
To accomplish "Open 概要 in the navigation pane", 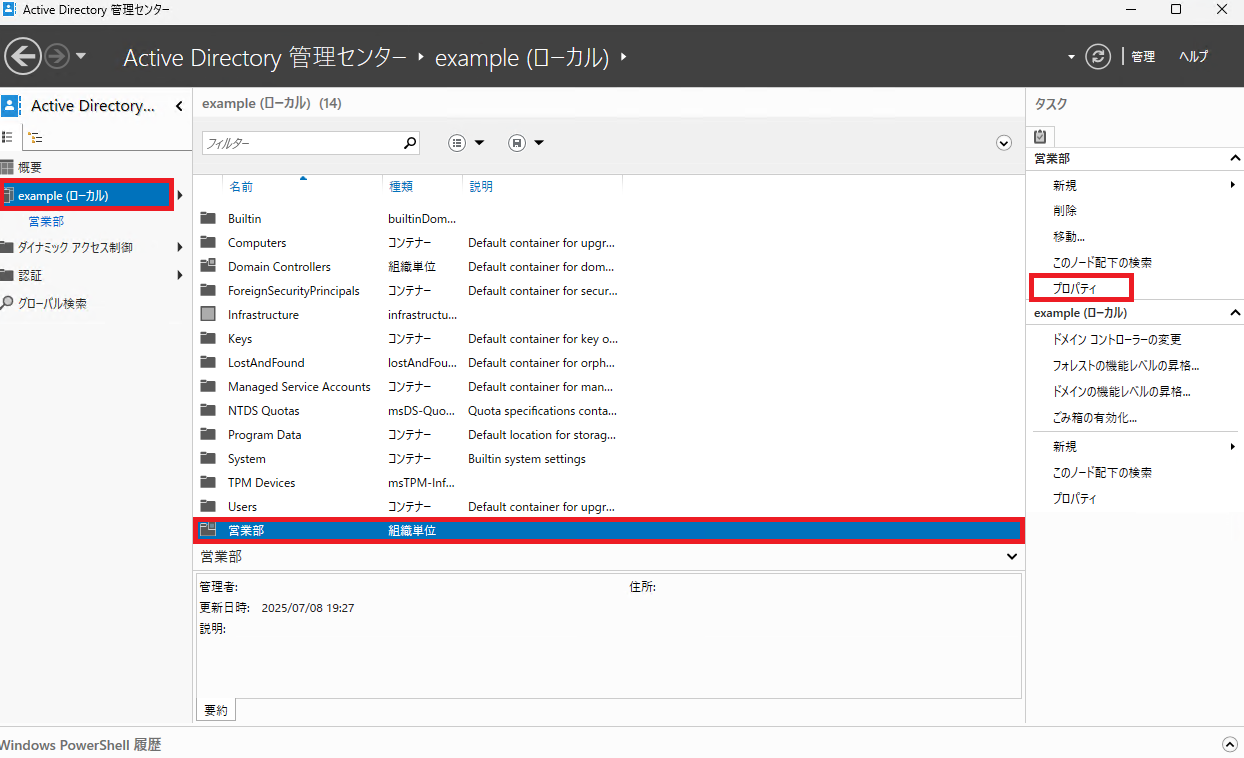I will pyautogui.click(x=30, y=167).
